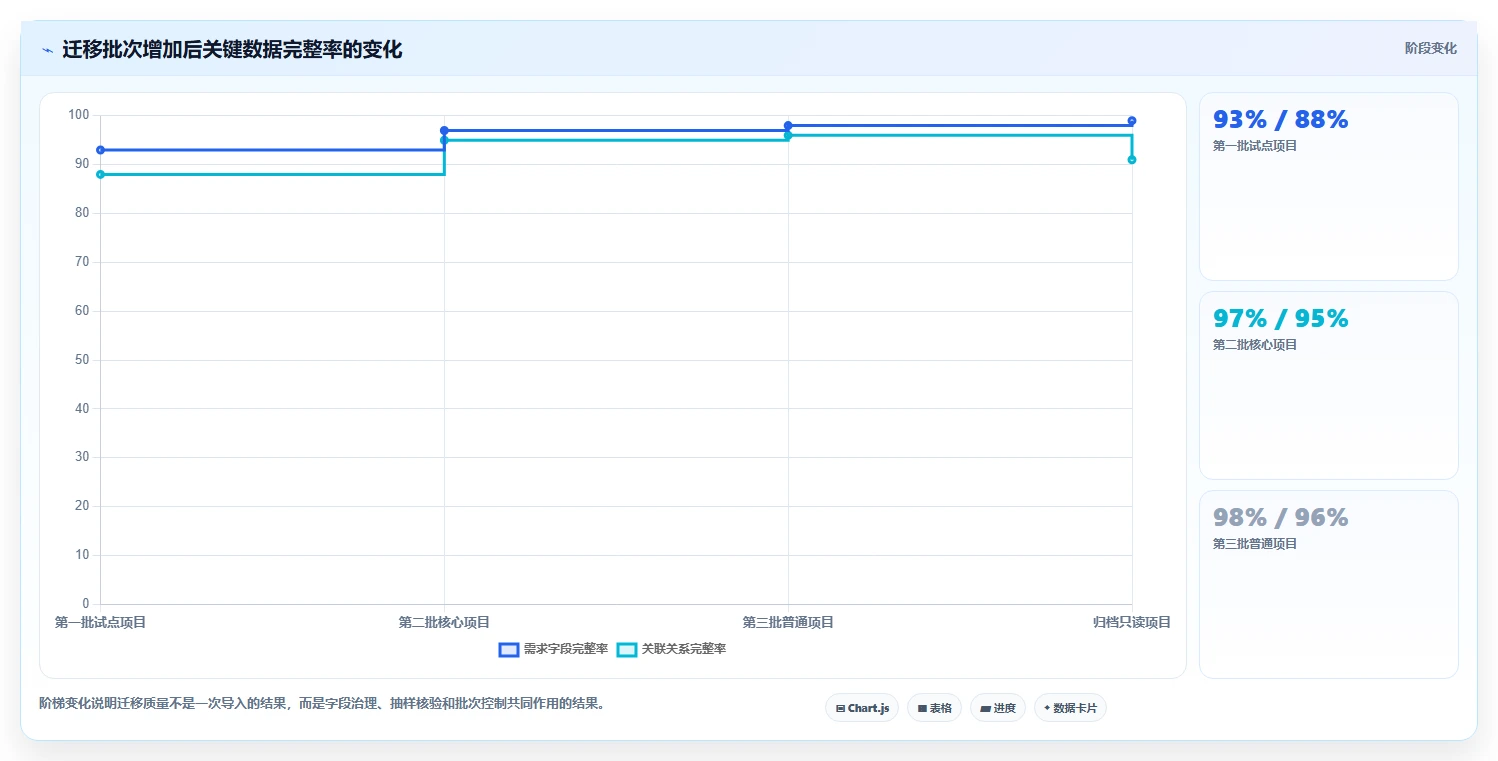Viewport: 1498px width, 761px height.
Task: Select the blue data point at 归档只读项目
Action: click(x=1132, y=121)
